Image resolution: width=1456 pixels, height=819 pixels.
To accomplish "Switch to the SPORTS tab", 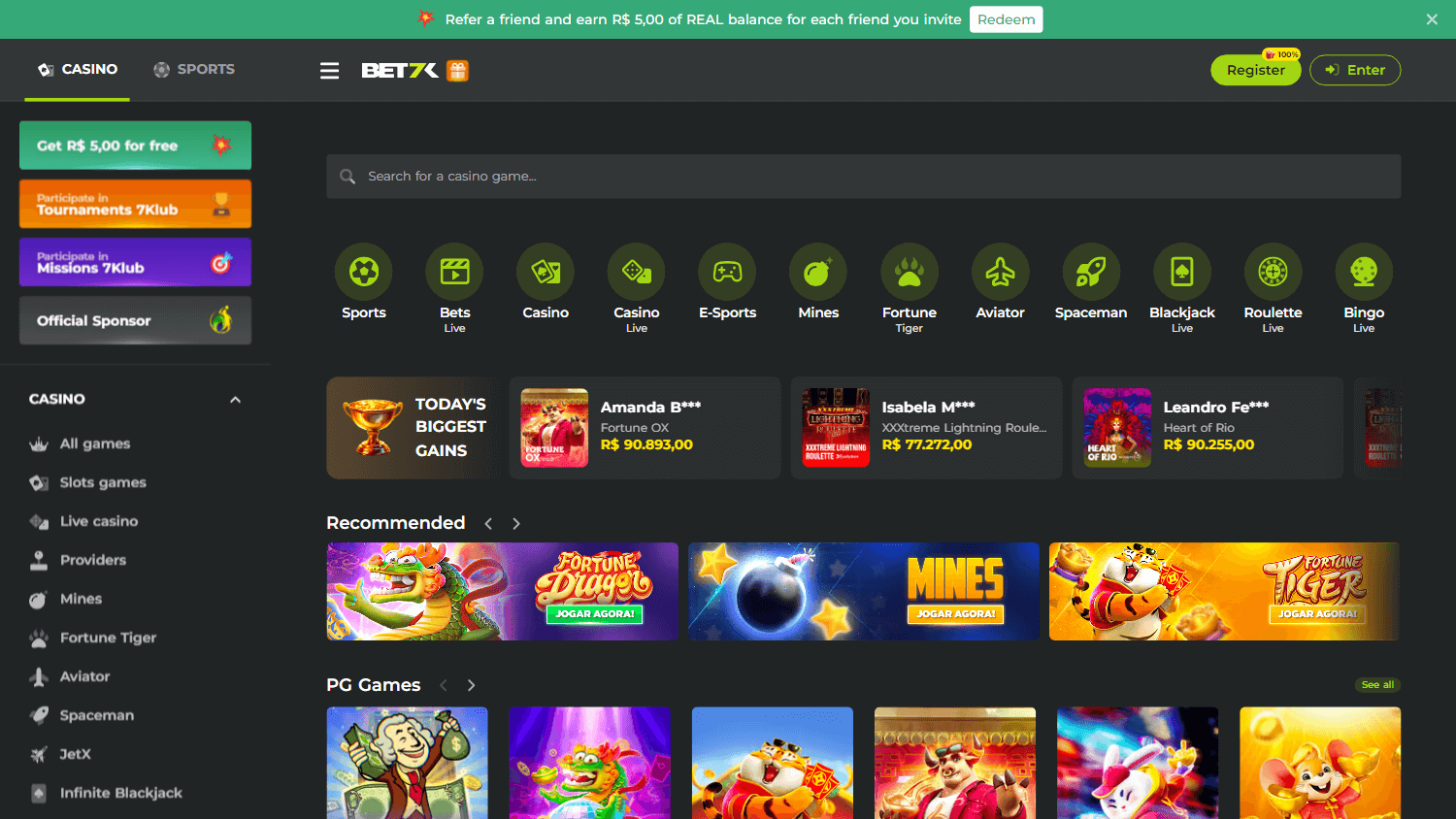I will [x=194, y=70].
